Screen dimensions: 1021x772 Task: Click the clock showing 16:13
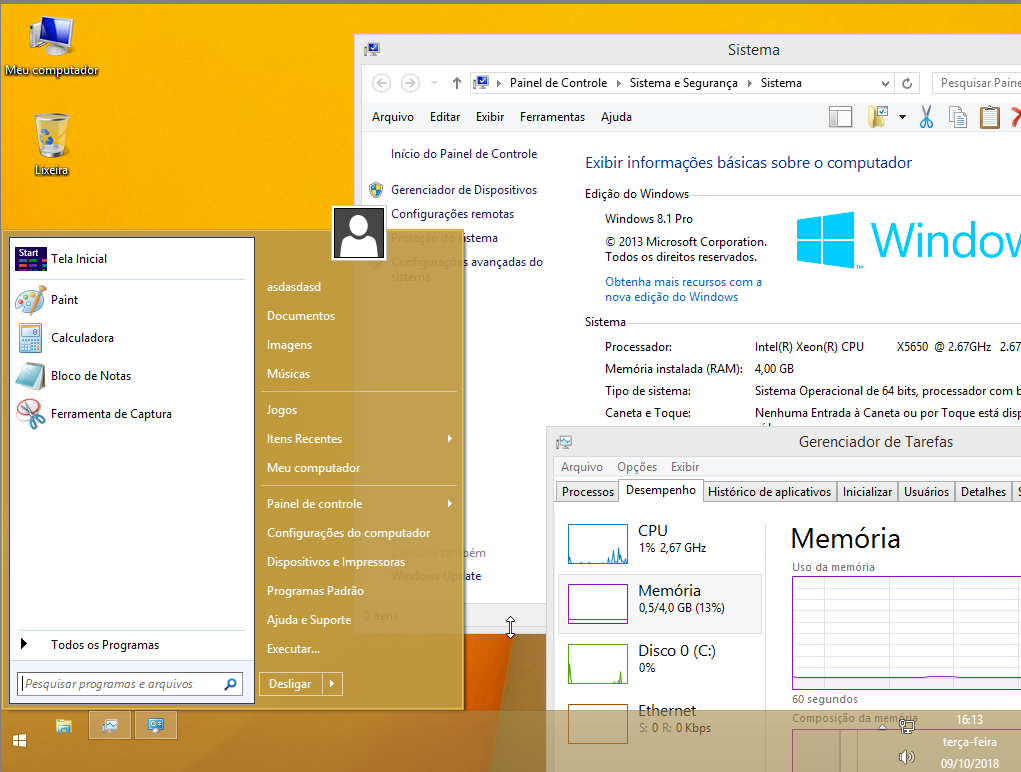click(x=969, y=720)
